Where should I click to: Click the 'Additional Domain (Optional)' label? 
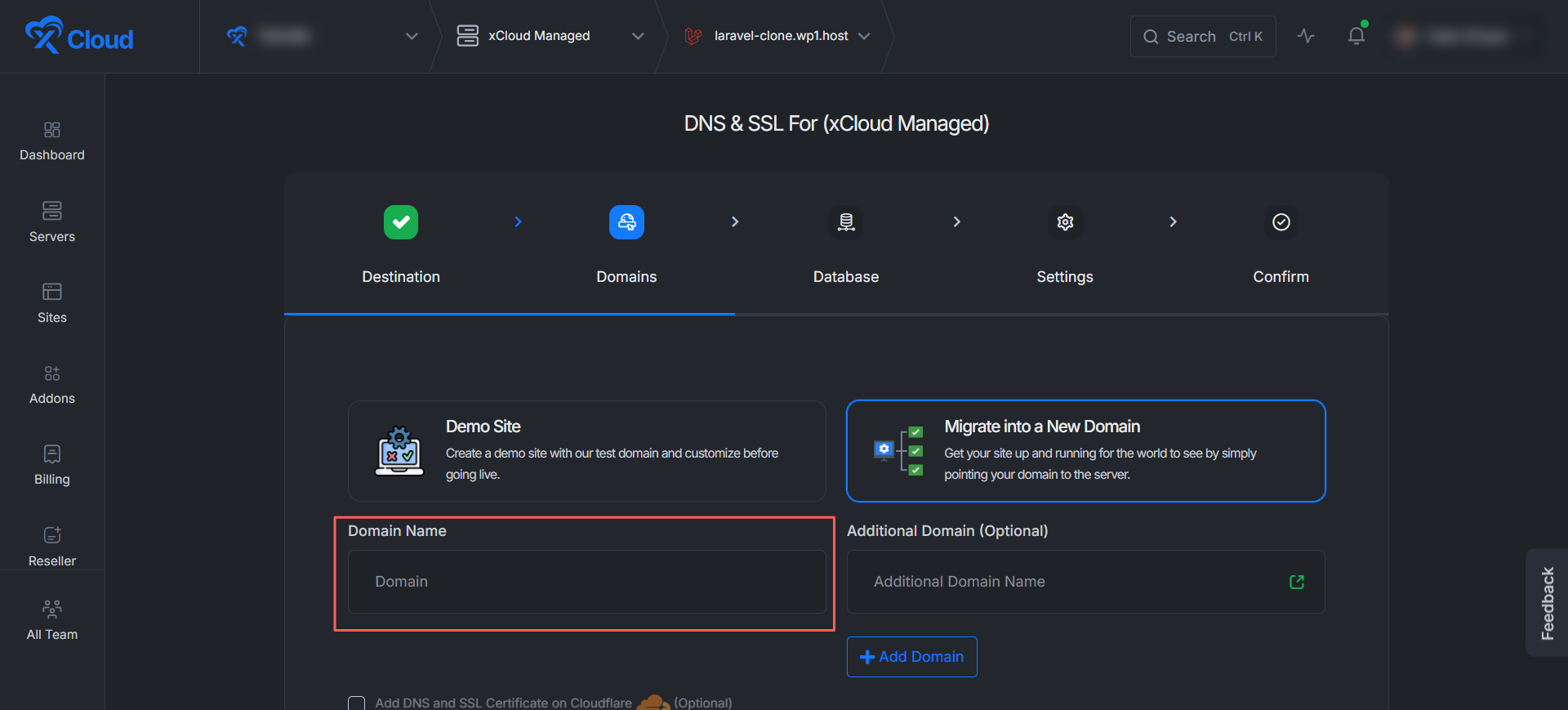point(947,531)
